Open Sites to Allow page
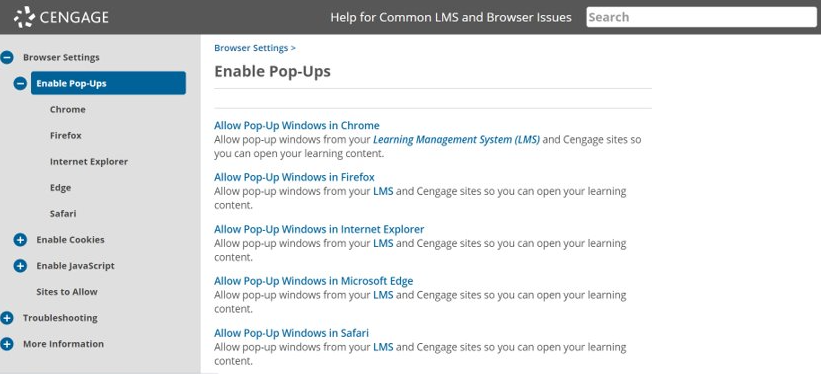821x374 pixels. 67,292
